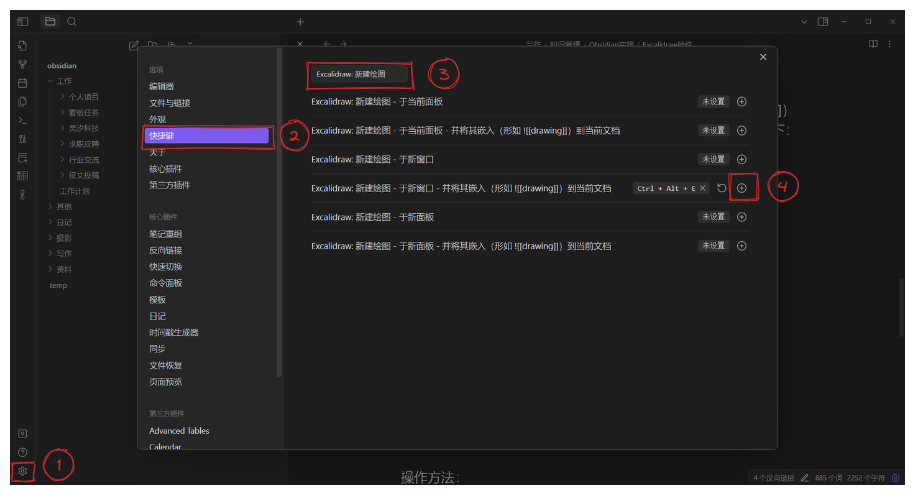Open graph view from the ribbon

click(23, 64)
